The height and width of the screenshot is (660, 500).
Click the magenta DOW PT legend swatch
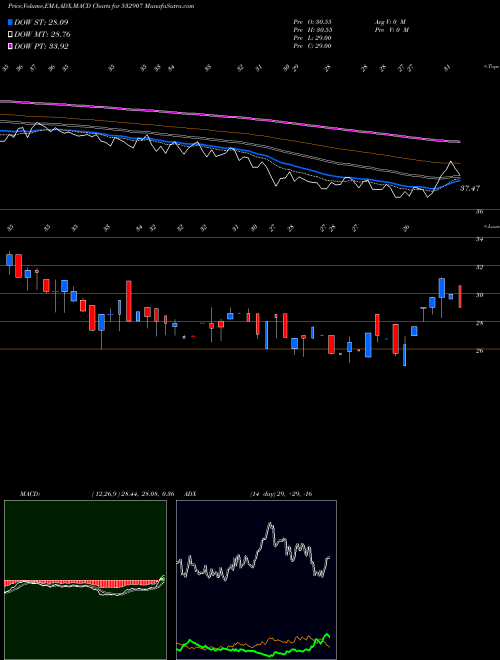[x=10, y=46]
